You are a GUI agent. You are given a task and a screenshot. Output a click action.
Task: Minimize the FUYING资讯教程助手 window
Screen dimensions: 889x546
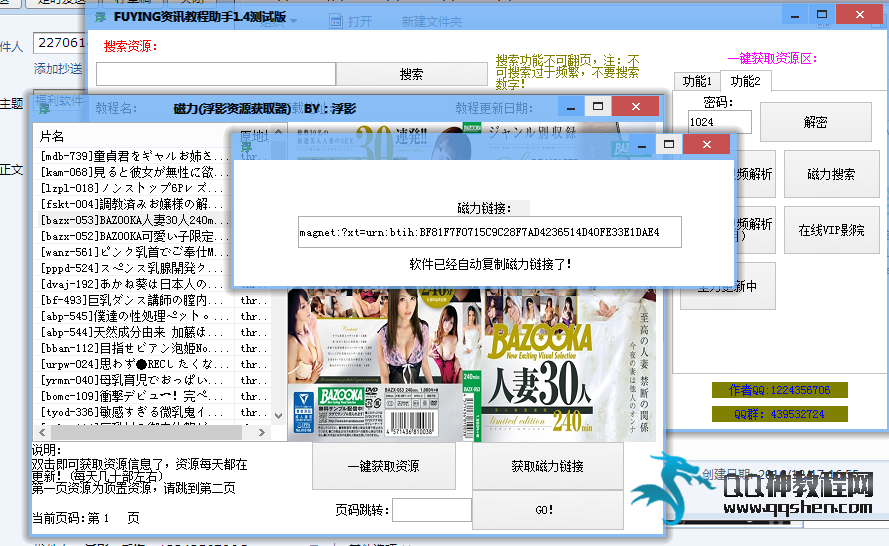(795, 16)
